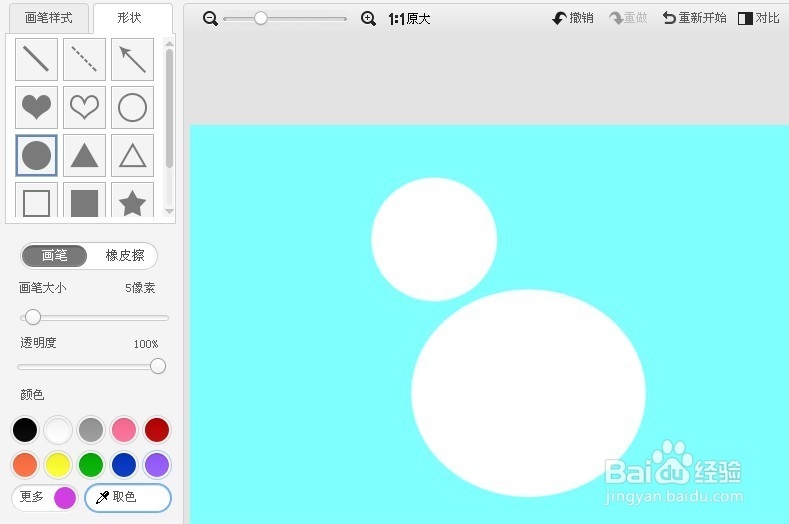Activate the 橡皮擦 eraser mode
The image size is (789, 524).
click(x=125, y=256)
